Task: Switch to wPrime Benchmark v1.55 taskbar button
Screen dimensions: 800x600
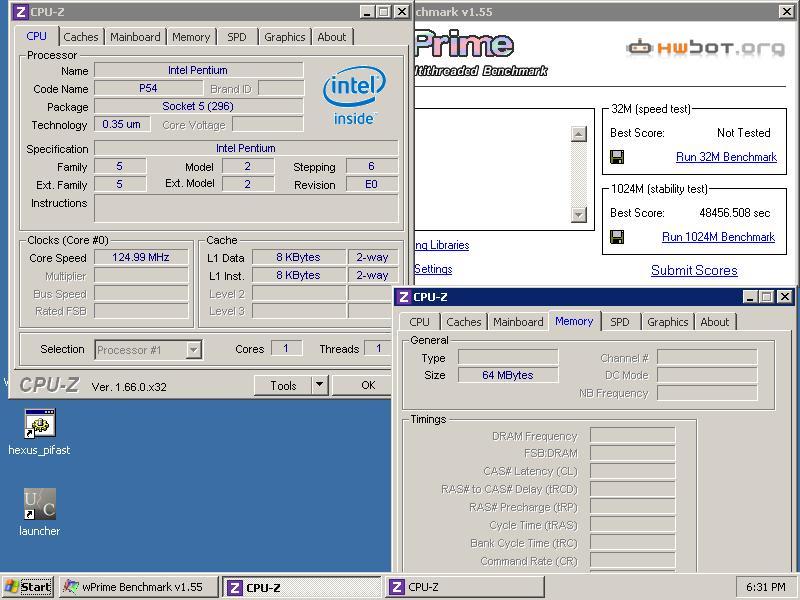Action: [139, 587]
